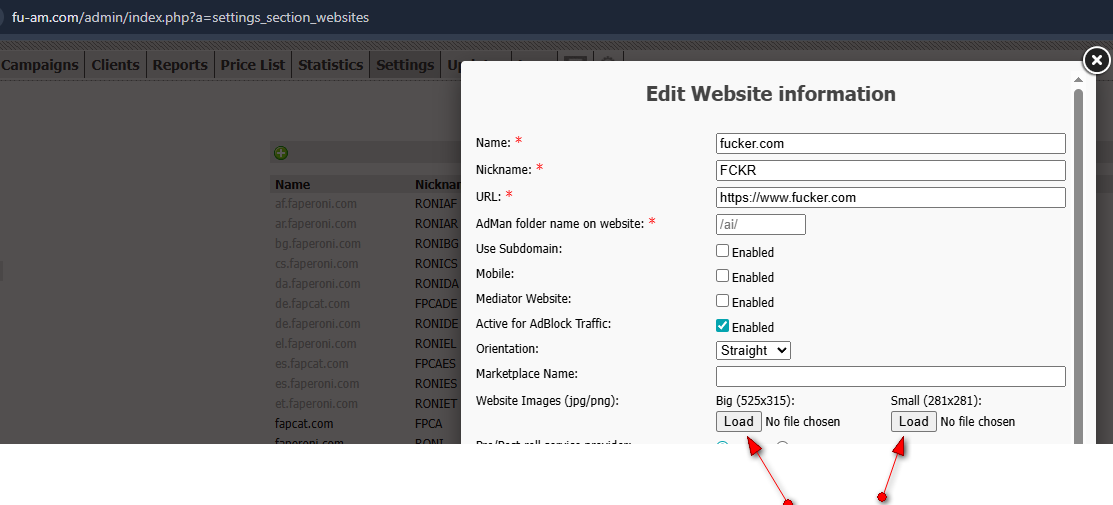Click the Marketplace Name text box

click(x=890, y=376)
